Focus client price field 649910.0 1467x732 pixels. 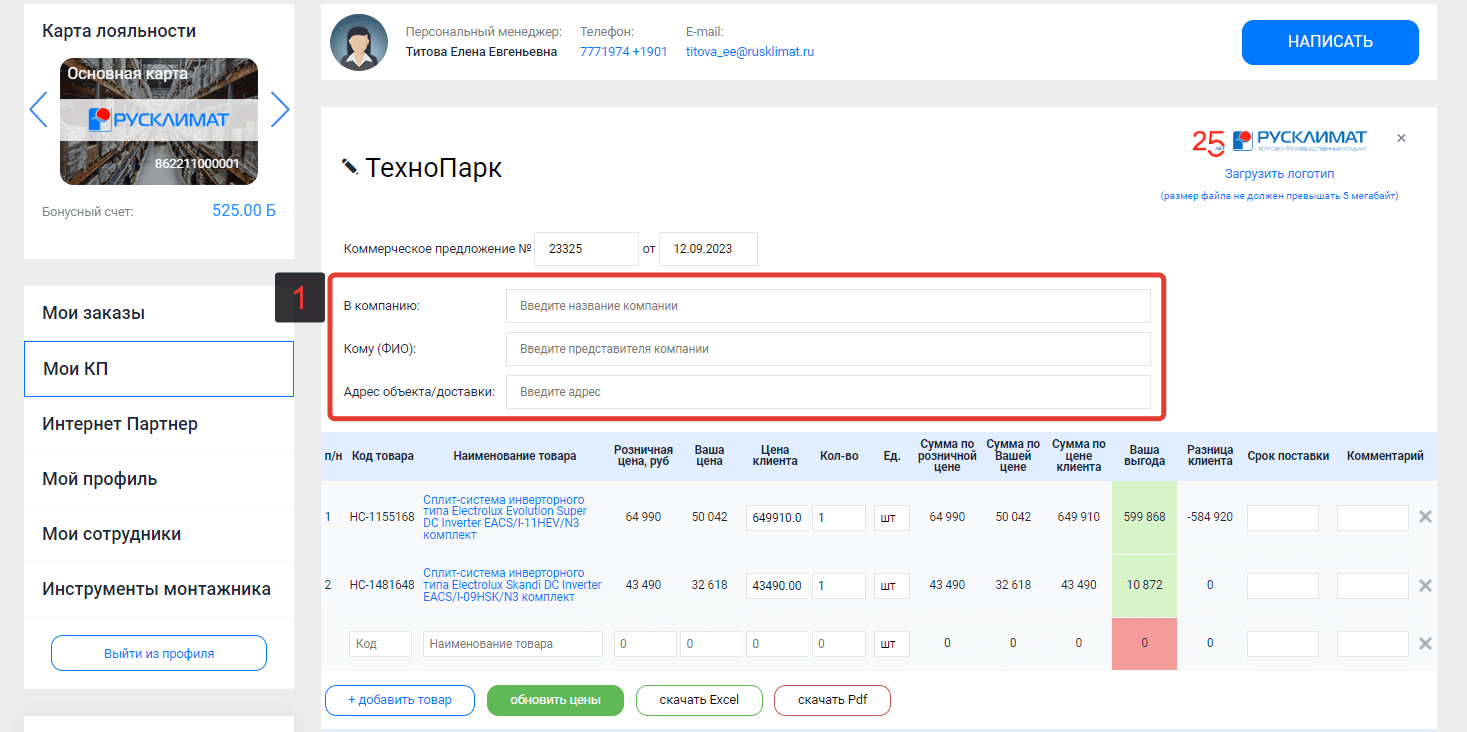(776, 517)
